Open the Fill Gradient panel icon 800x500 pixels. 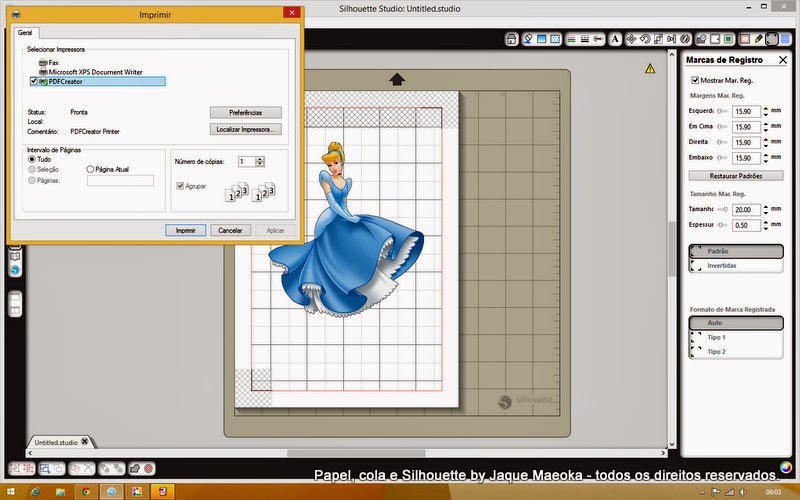[x=542, y=39]
